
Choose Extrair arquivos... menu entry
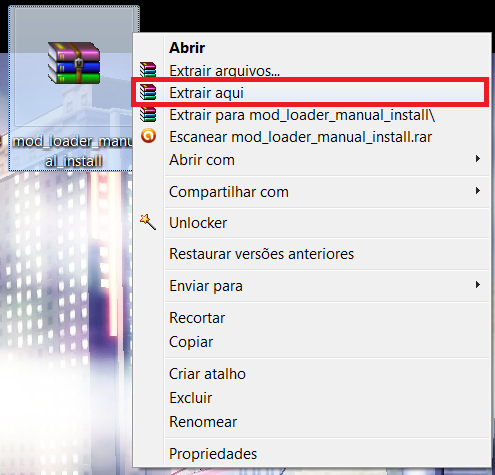[x=311, y=70]
